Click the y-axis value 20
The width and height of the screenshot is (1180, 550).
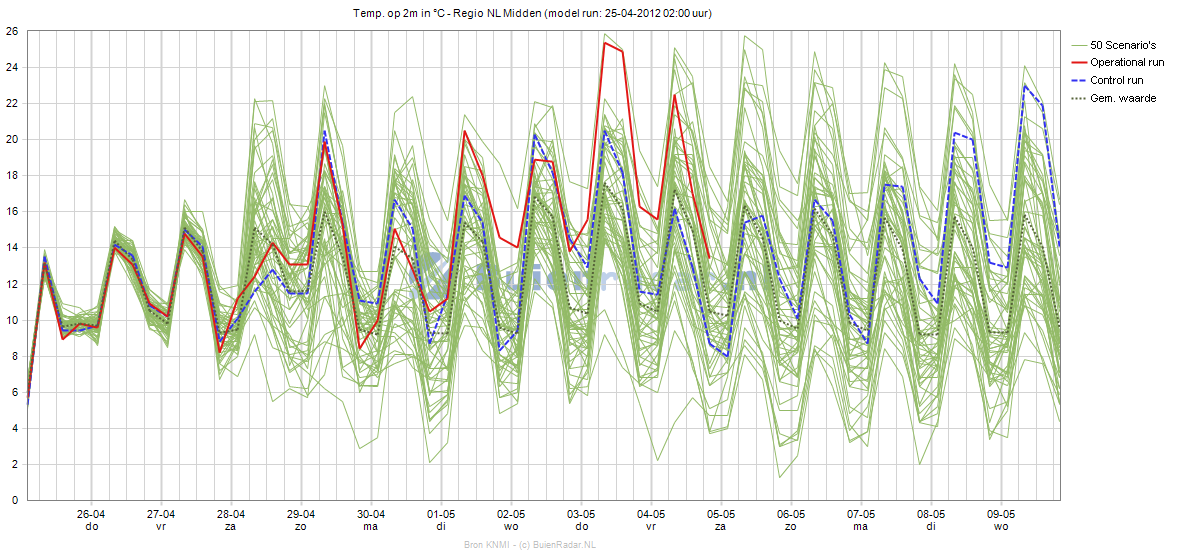(x=12, y=140)
